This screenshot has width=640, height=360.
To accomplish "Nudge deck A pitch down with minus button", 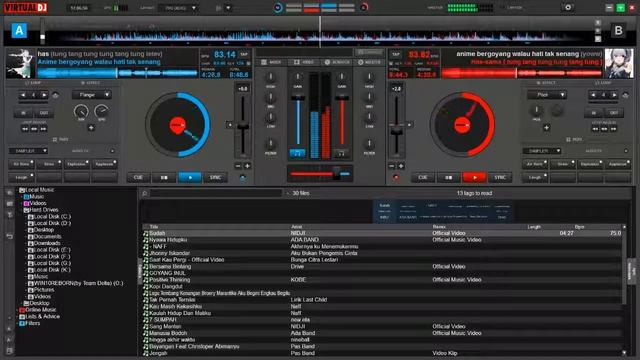I will point(238,166).
